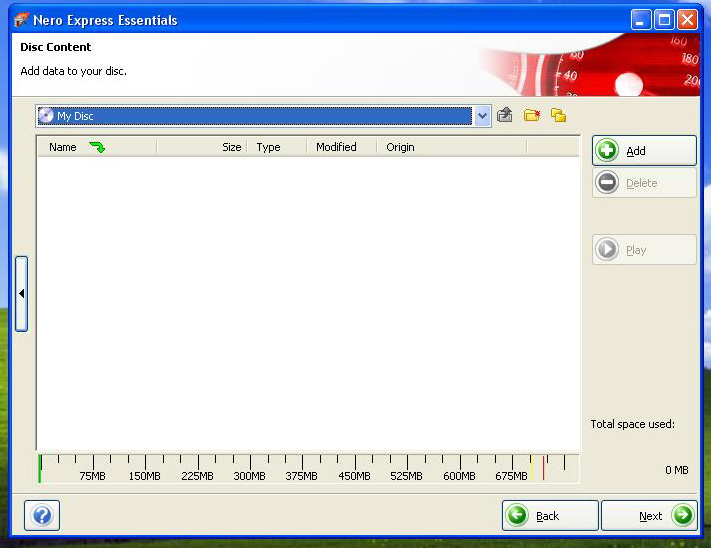Click the disc icon beside My Disc

[x=46, y=116]
